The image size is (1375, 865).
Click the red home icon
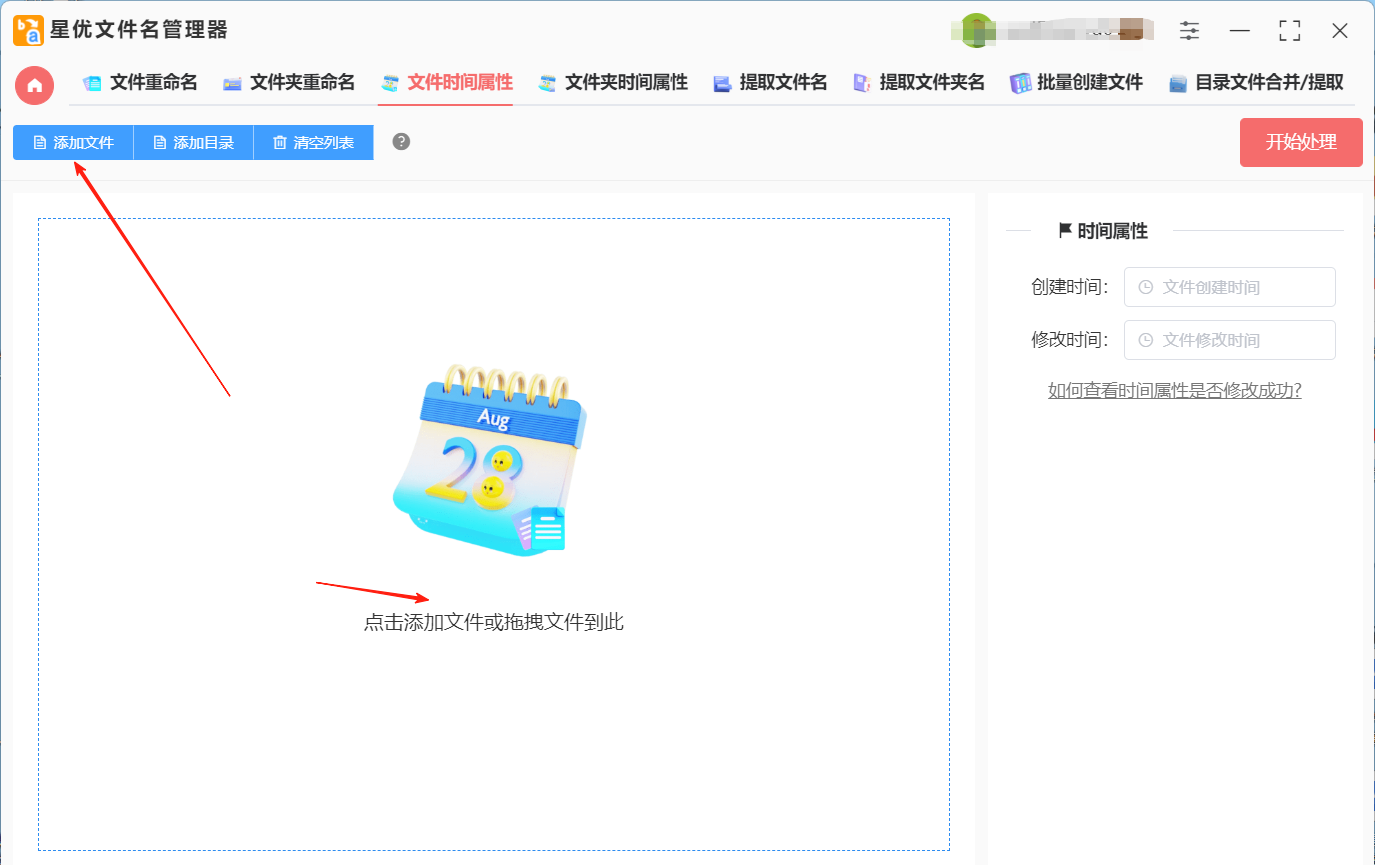[x=34, y=85]
